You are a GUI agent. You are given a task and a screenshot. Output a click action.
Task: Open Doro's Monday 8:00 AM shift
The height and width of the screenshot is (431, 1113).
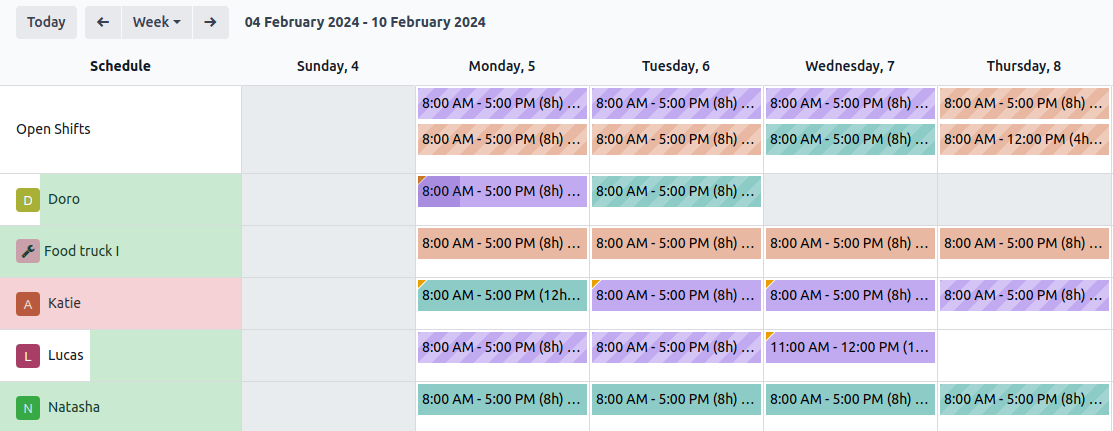[502, 191]
